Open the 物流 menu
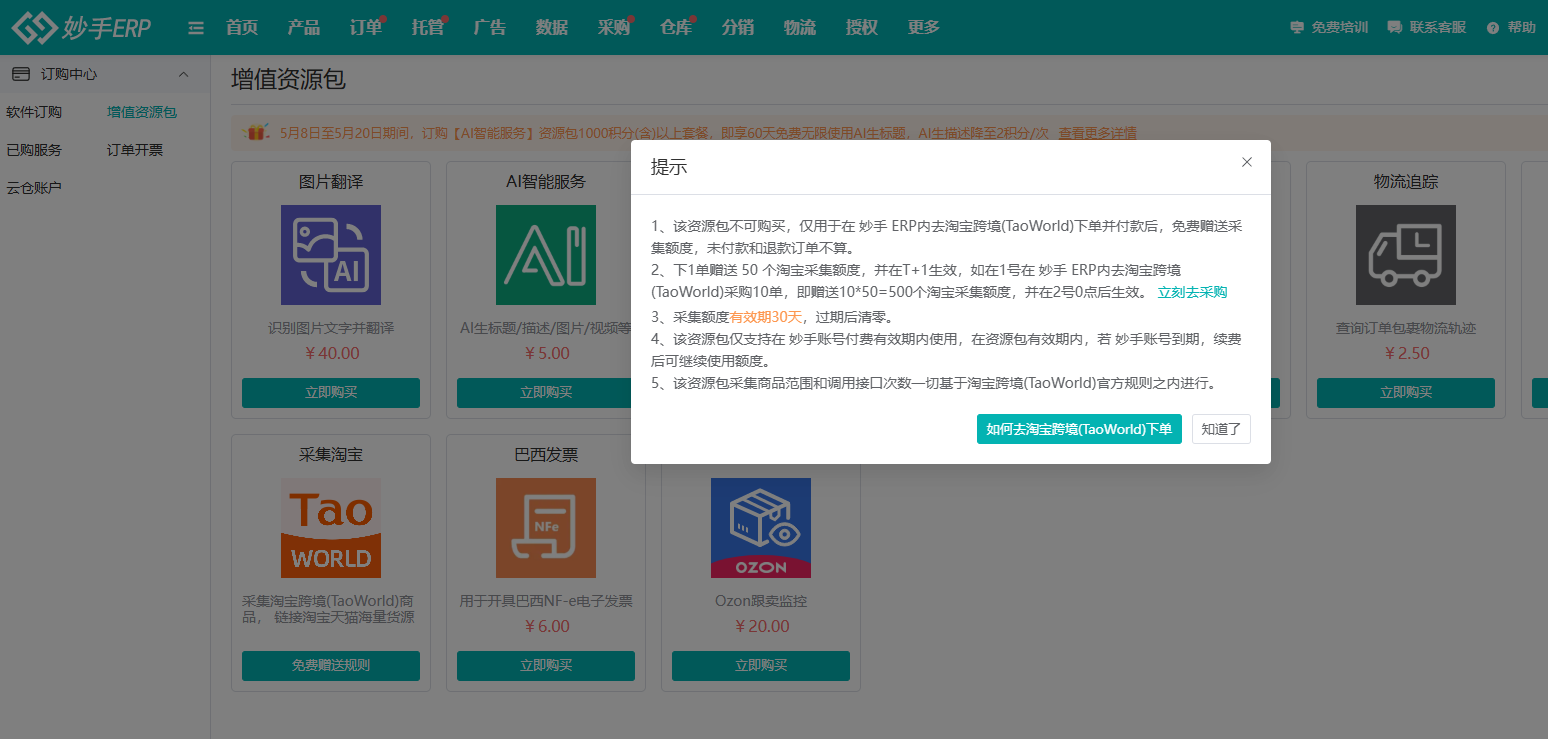This screenshot has height=739, width=1548. [800, 28]
